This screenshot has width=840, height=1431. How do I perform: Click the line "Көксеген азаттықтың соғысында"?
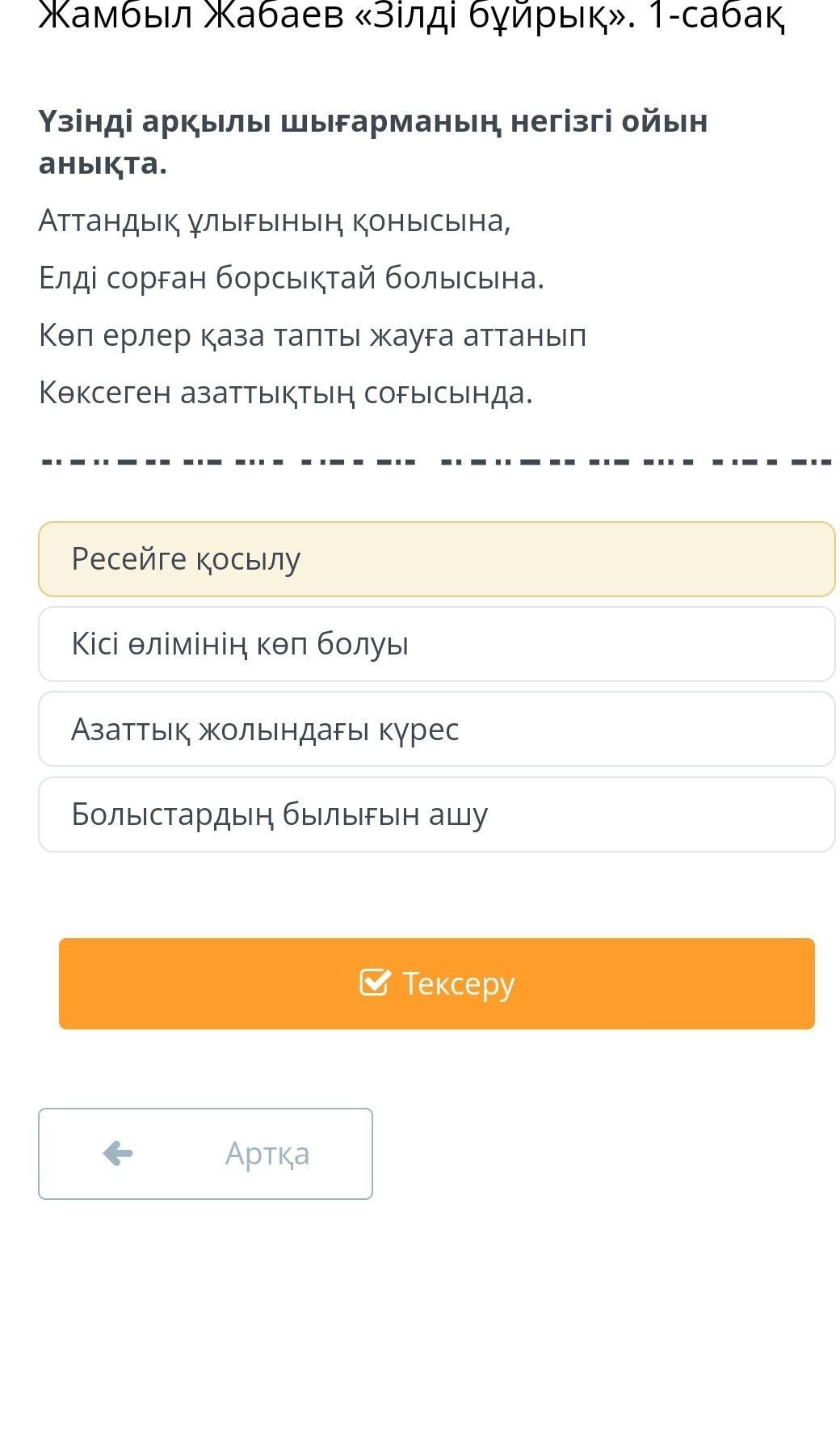(286, 393)
